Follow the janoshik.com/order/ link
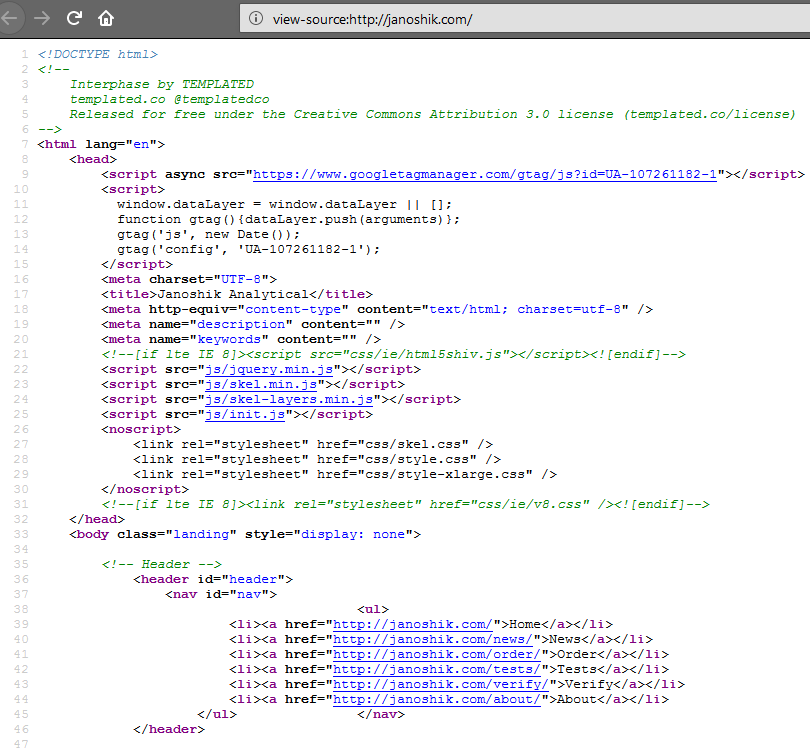Image resolution: width=810 pixels, height=751 pixels. (438, 654)
